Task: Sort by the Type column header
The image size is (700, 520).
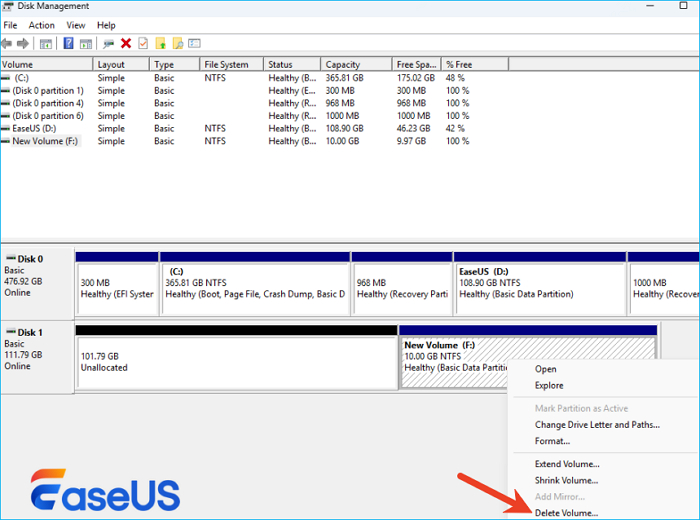Action: [175, 64]
